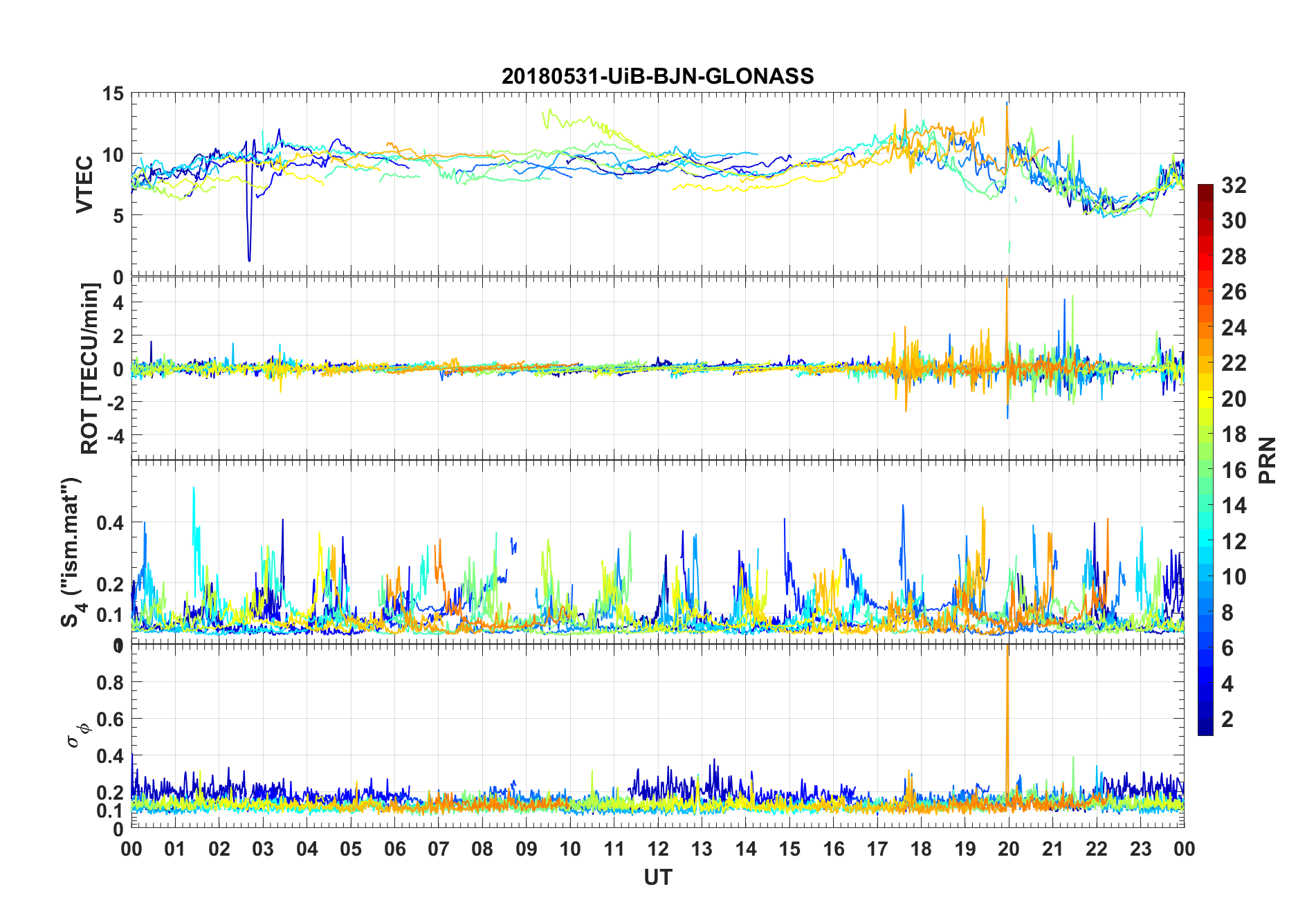Click PRN colorbar tick label 6
This screenshot has width=1316, height=920.
(1227, 648)
